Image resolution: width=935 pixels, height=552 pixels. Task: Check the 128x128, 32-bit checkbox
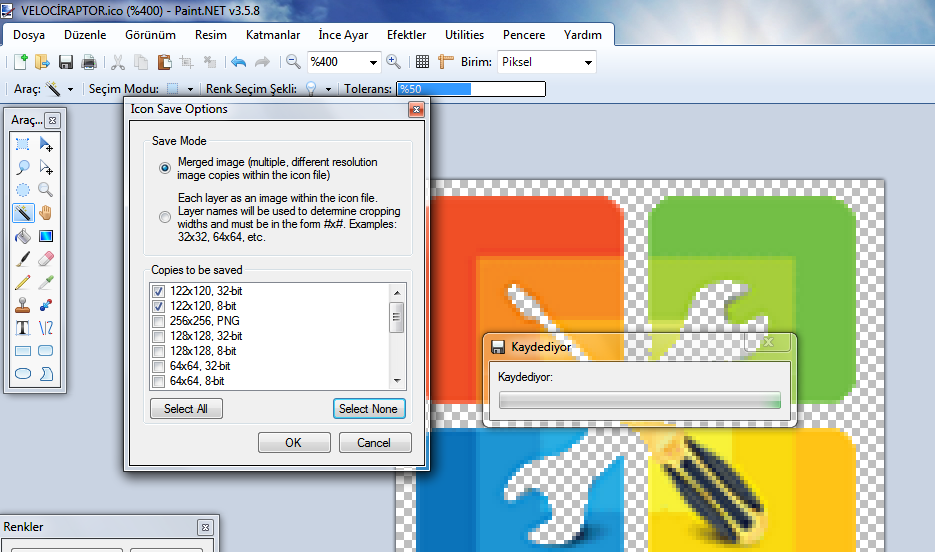[159, 336]
